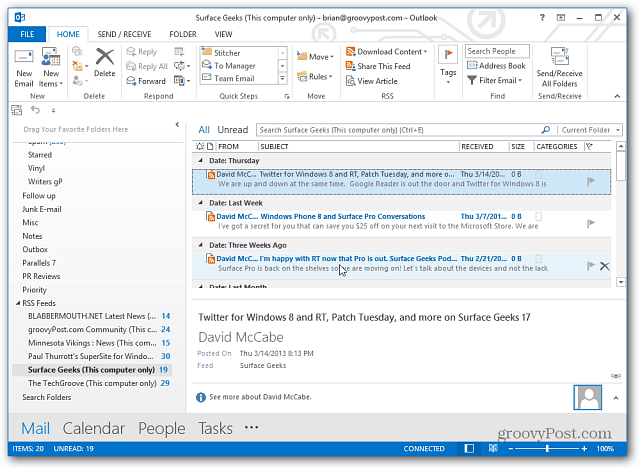Click the navigation more options dots
Image resolution: width=640 pixels, height=469 pixels.
tap(251, 428)
